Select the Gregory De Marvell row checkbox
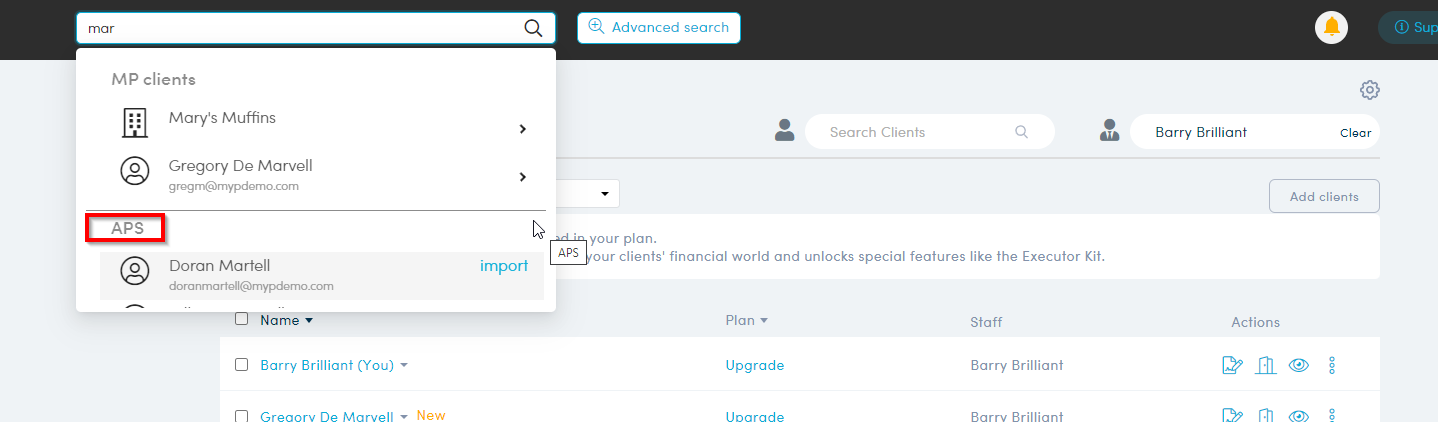The image size is (1438, 422). coord(241,416)
